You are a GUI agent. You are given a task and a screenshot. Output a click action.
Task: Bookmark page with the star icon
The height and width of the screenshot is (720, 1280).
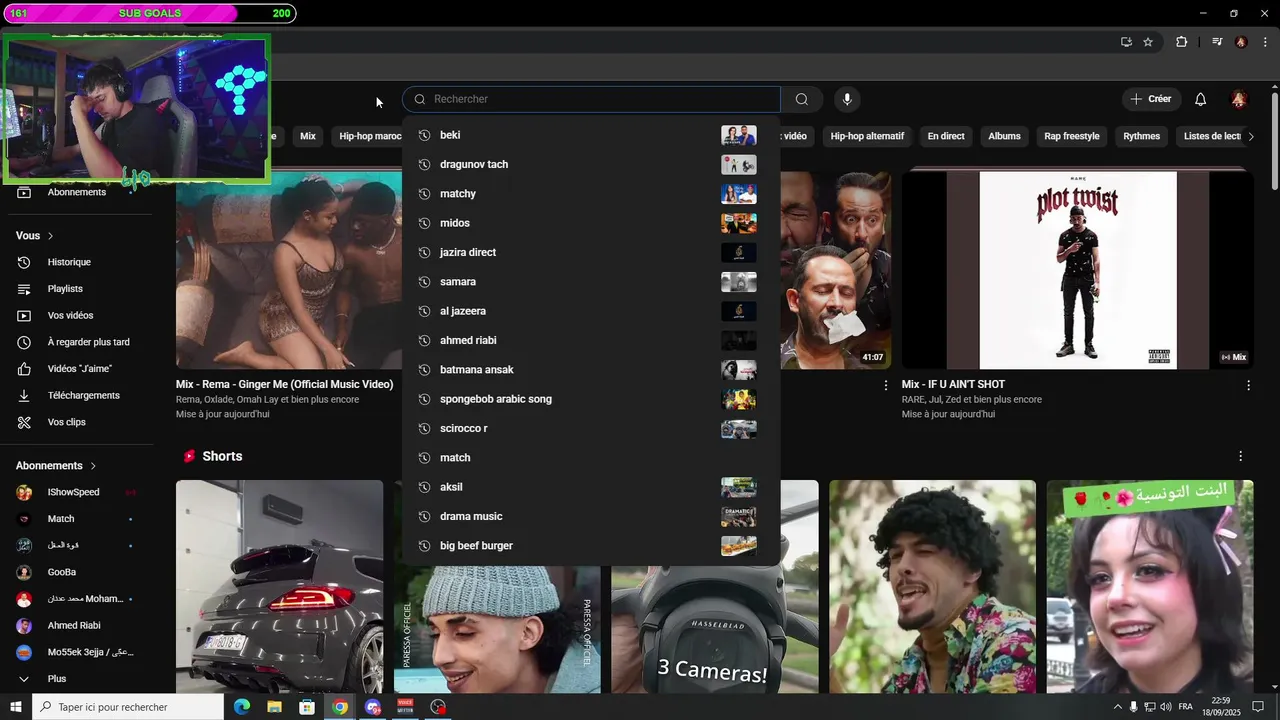pos(1148,42)
